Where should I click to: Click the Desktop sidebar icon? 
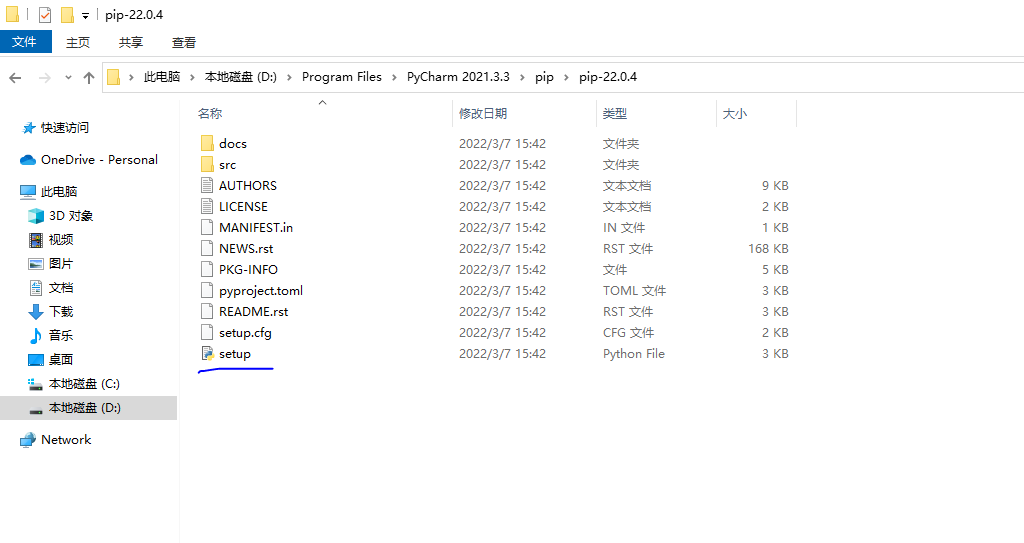pyautogui.click(x=36, y=360)
